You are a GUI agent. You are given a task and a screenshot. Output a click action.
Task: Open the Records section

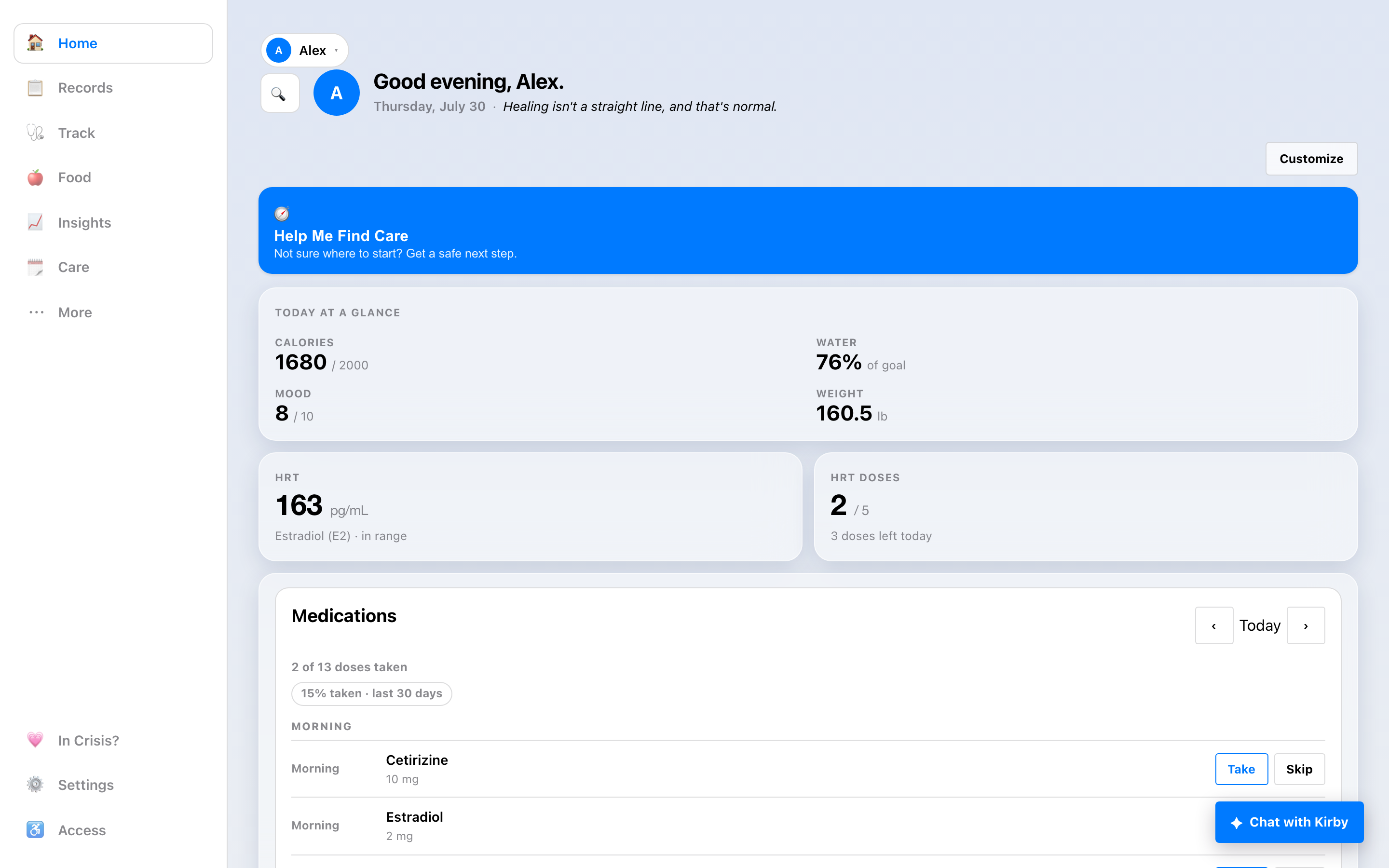click(113, 88)
